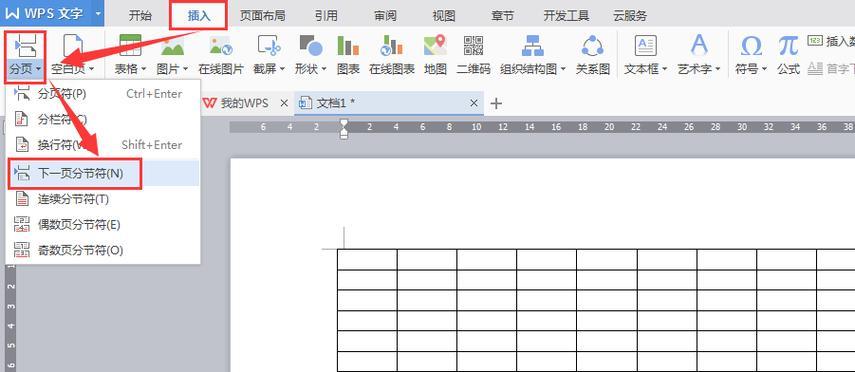Image resolution: width=855 pixels, height=372 pixels.
Task: Switch to the 页面布局 ribbon tab
Action: click(x=262, y=16)
